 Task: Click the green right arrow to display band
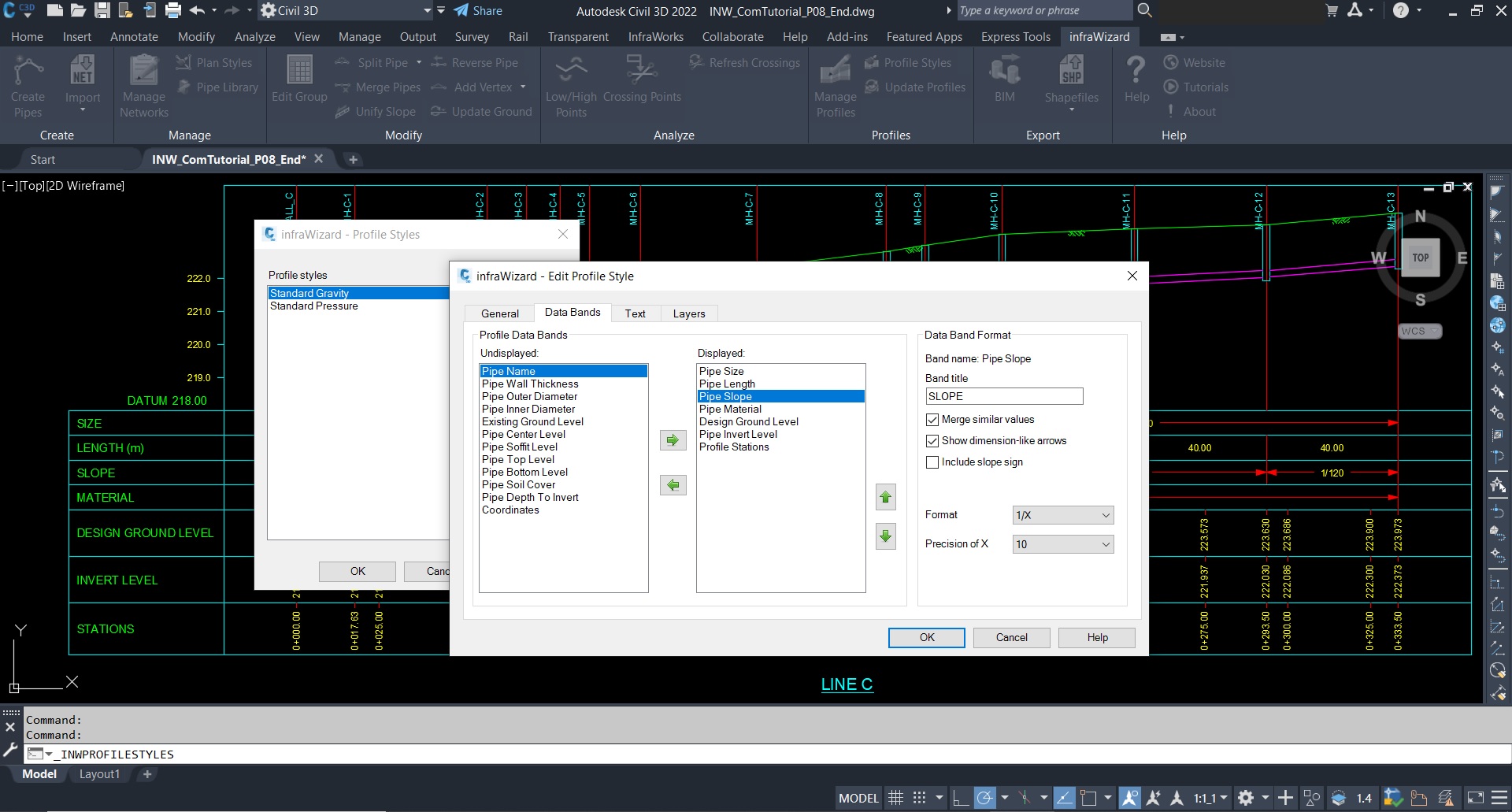673,440
